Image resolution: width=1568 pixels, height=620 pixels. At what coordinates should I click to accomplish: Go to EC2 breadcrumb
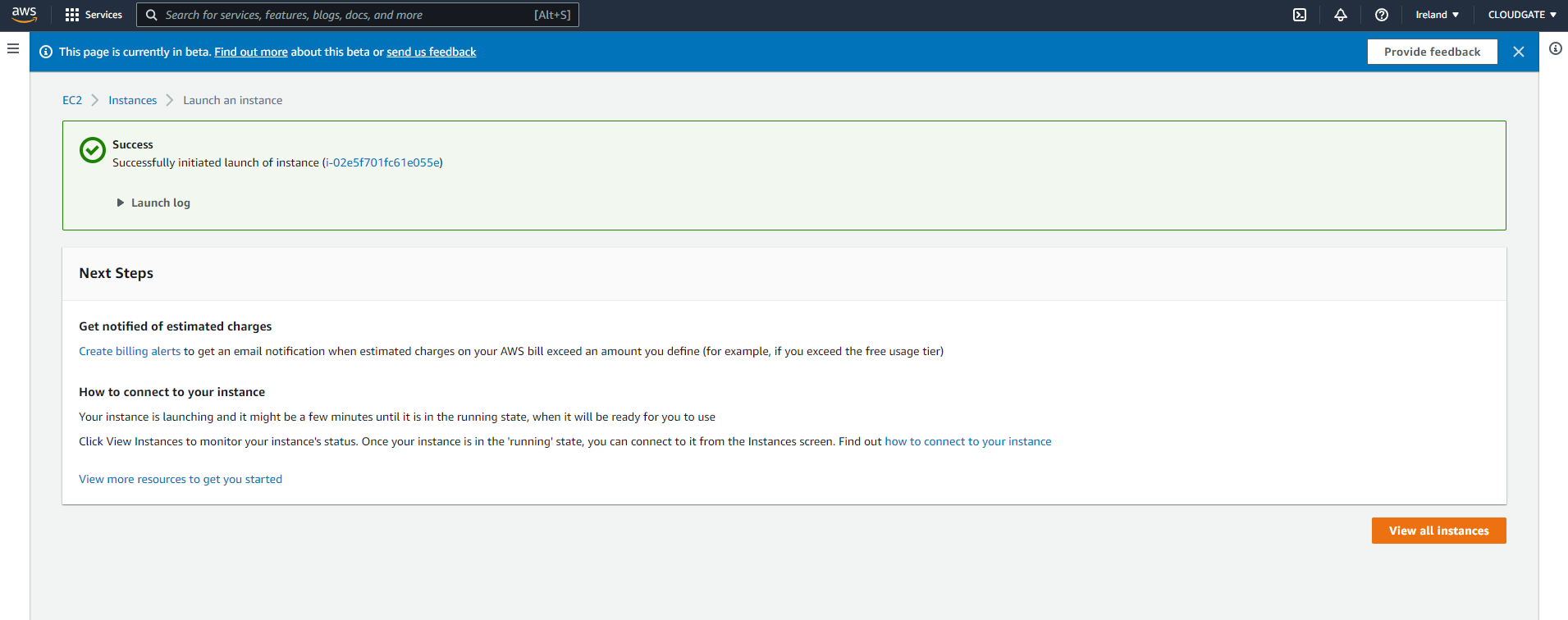tap(72, 100)
